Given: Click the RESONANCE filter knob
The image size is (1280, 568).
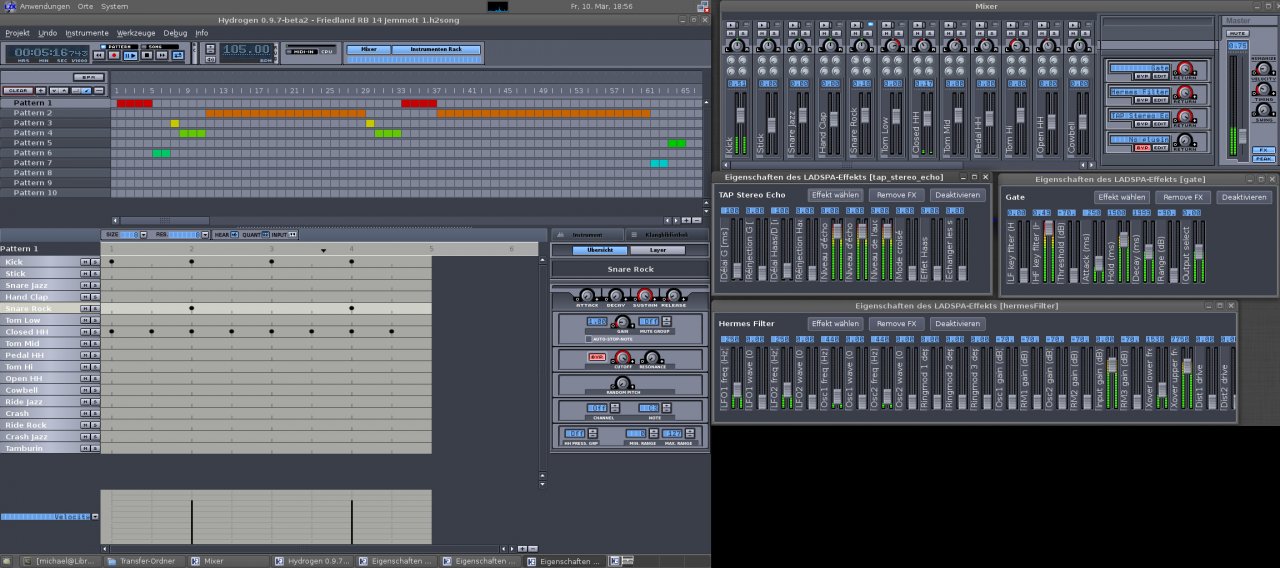Looking at the screenshot, I should 652,357.
